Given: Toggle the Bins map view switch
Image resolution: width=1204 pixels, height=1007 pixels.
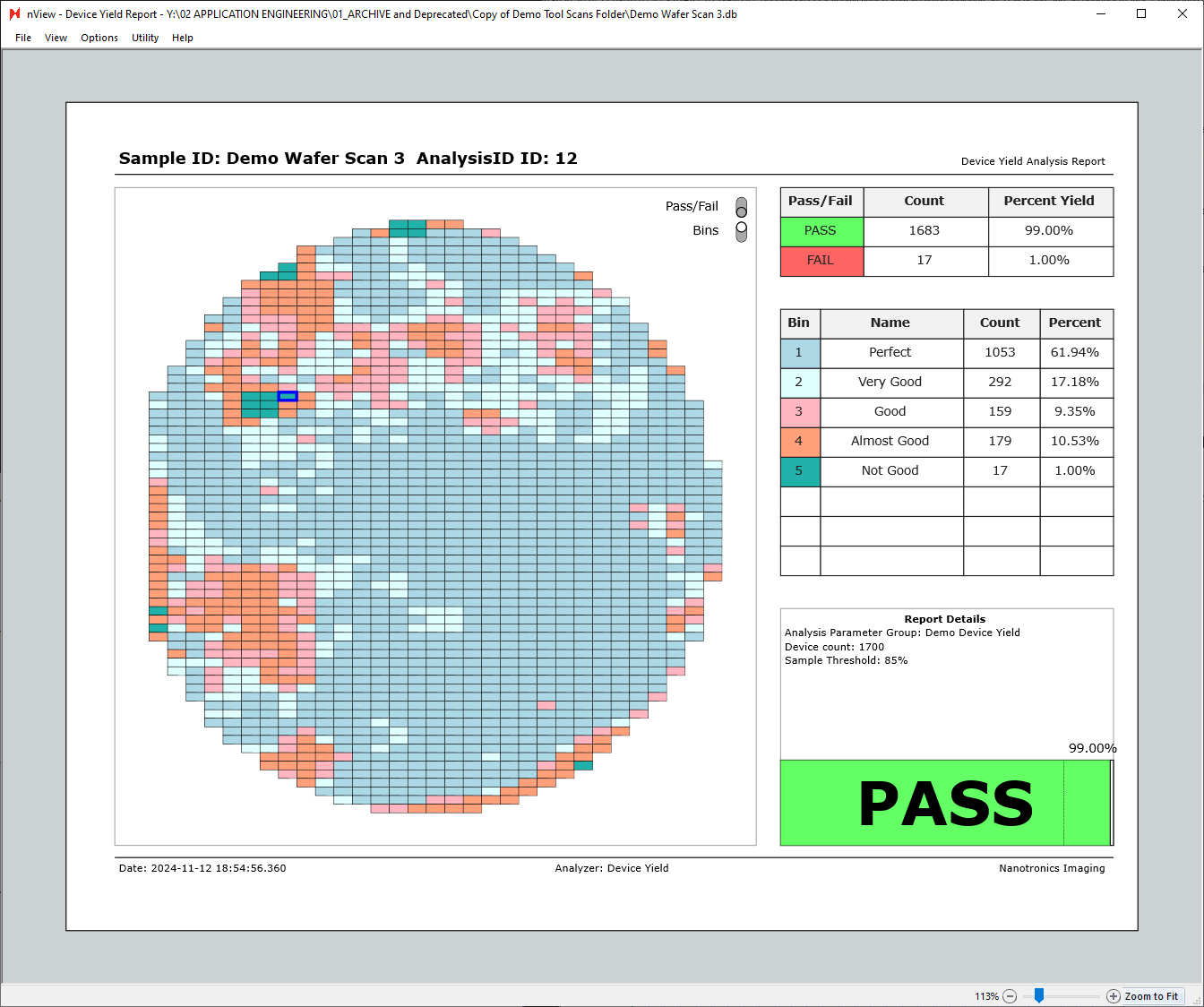Looking at the screenshot, I should pos(741,231).
